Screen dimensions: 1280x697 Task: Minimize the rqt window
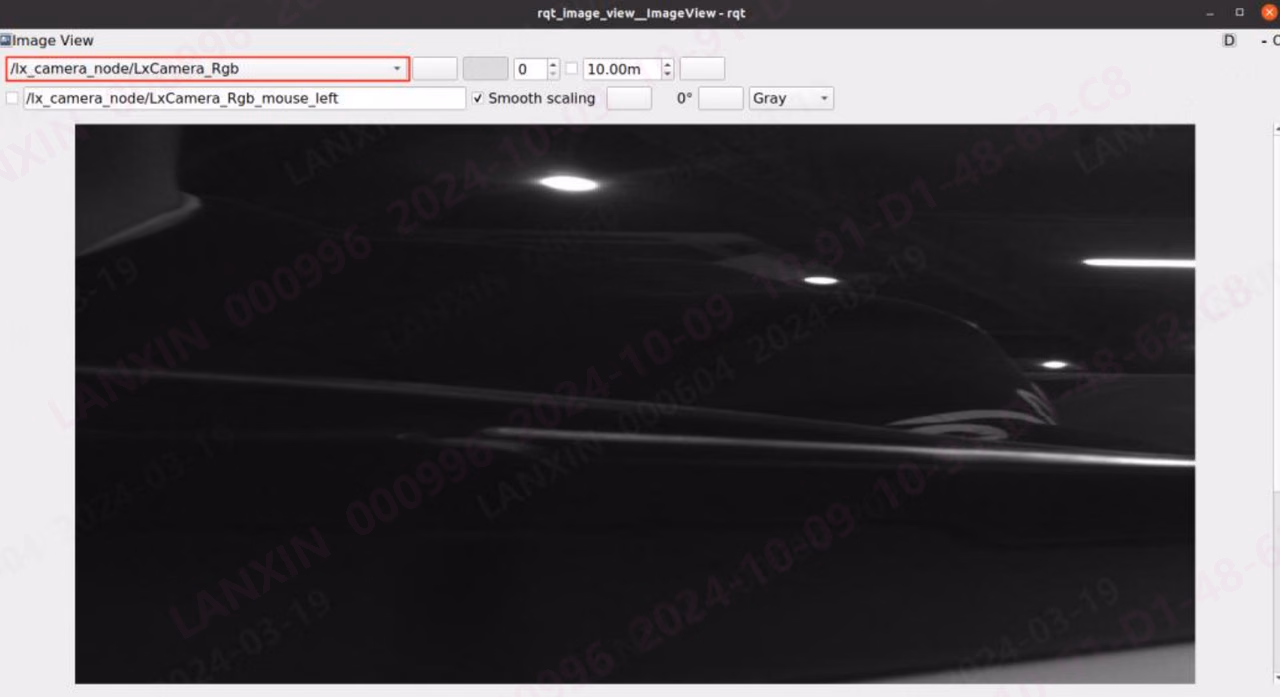pos(1210,13)
